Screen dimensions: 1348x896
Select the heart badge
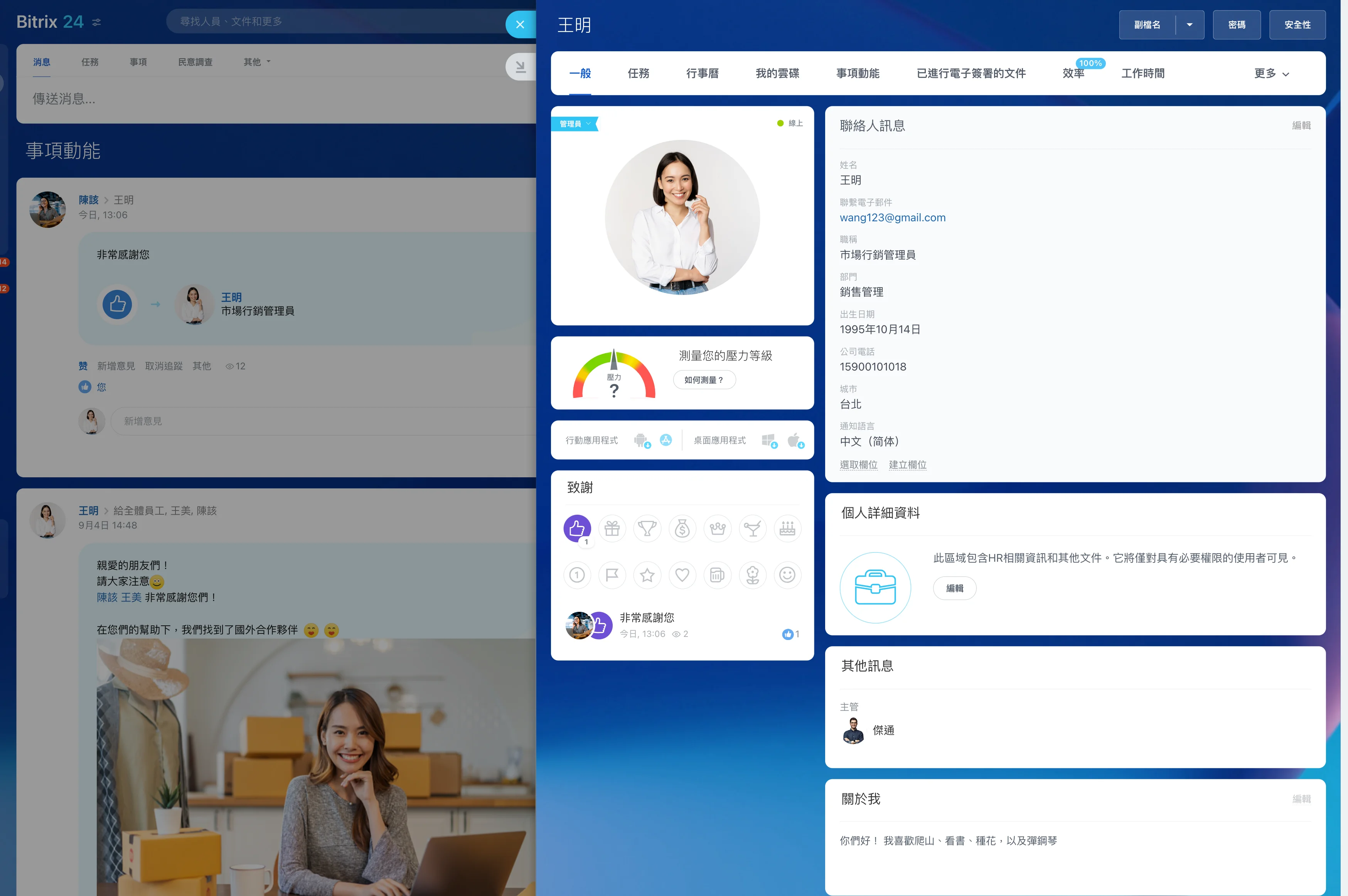point(682,576)
